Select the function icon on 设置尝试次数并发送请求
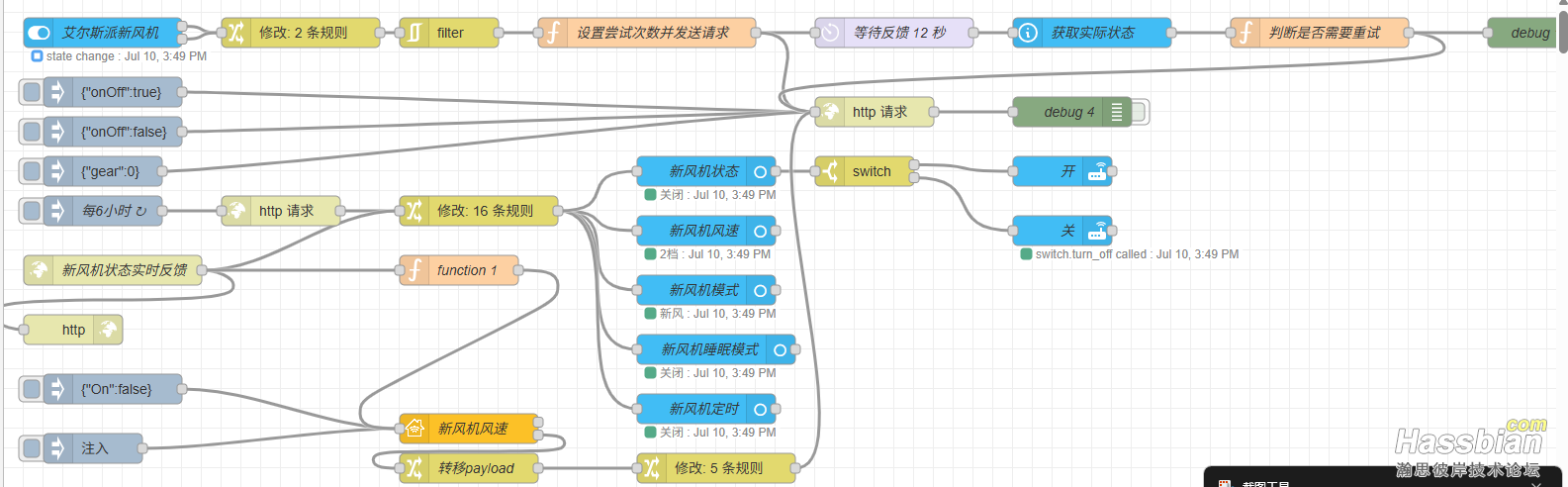 [x=553, y=33]
